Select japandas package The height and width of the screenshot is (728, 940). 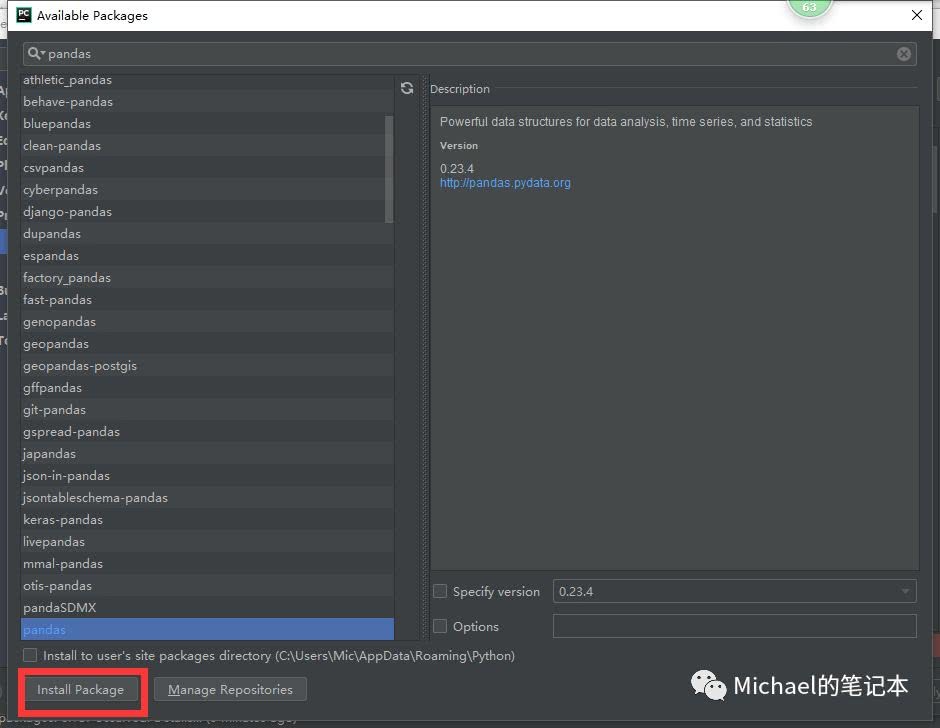point(207,453)
